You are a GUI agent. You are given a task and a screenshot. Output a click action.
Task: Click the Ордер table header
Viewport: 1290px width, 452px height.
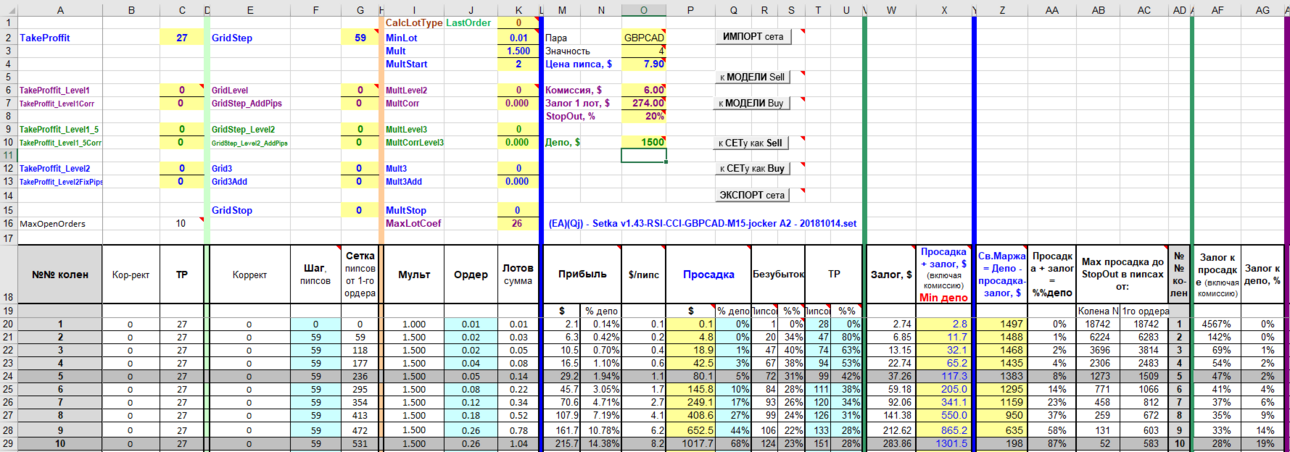pyautogui.click(x=471, y=273)
